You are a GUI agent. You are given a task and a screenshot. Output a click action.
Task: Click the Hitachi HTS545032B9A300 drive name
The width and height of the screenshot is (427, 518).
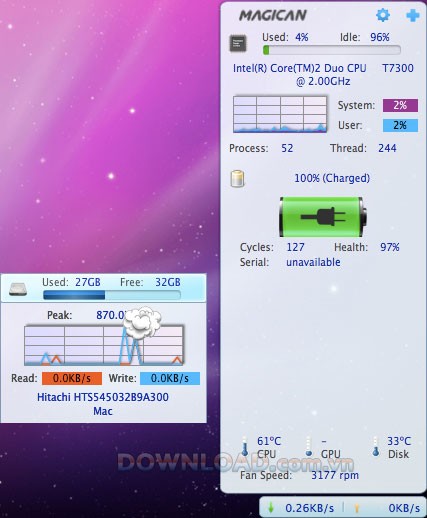tap(103, 397)
